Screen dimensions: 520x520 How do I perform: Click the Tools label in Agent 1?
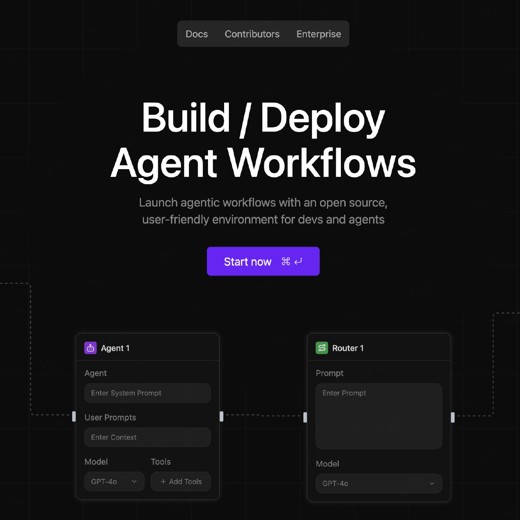coord(161,462)
